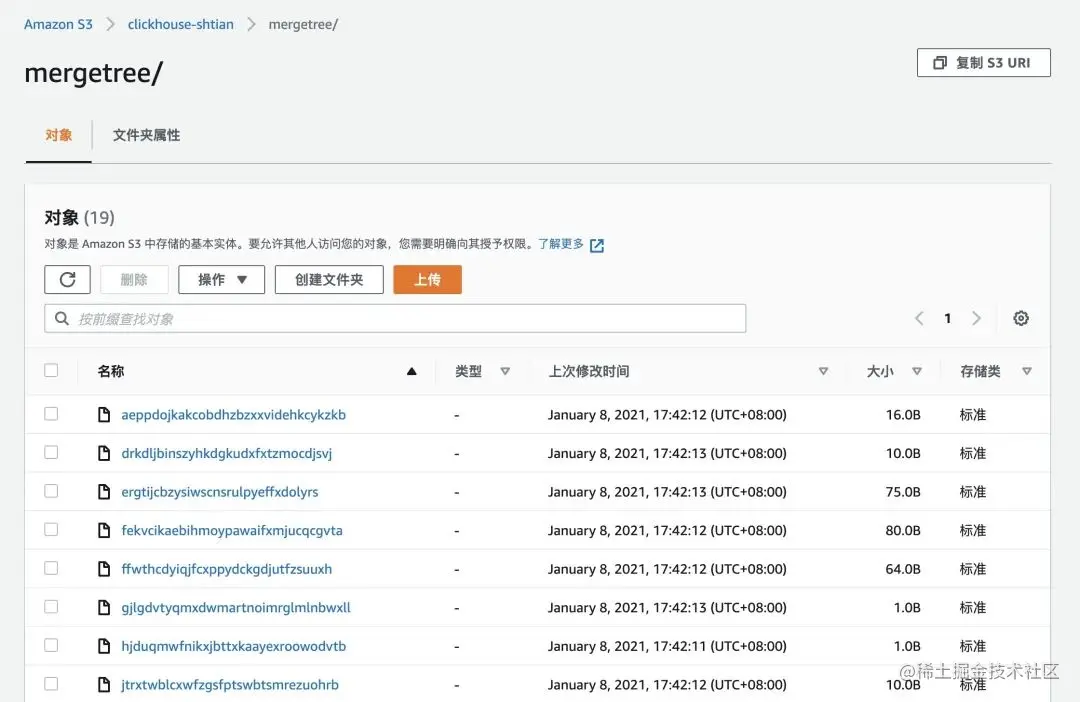Screen dimensions: 1080x702
Task: Check the fekvcikaebihmoypawaifxmjucqcgvta row checkbox
Action: click(x=51, y=530)
